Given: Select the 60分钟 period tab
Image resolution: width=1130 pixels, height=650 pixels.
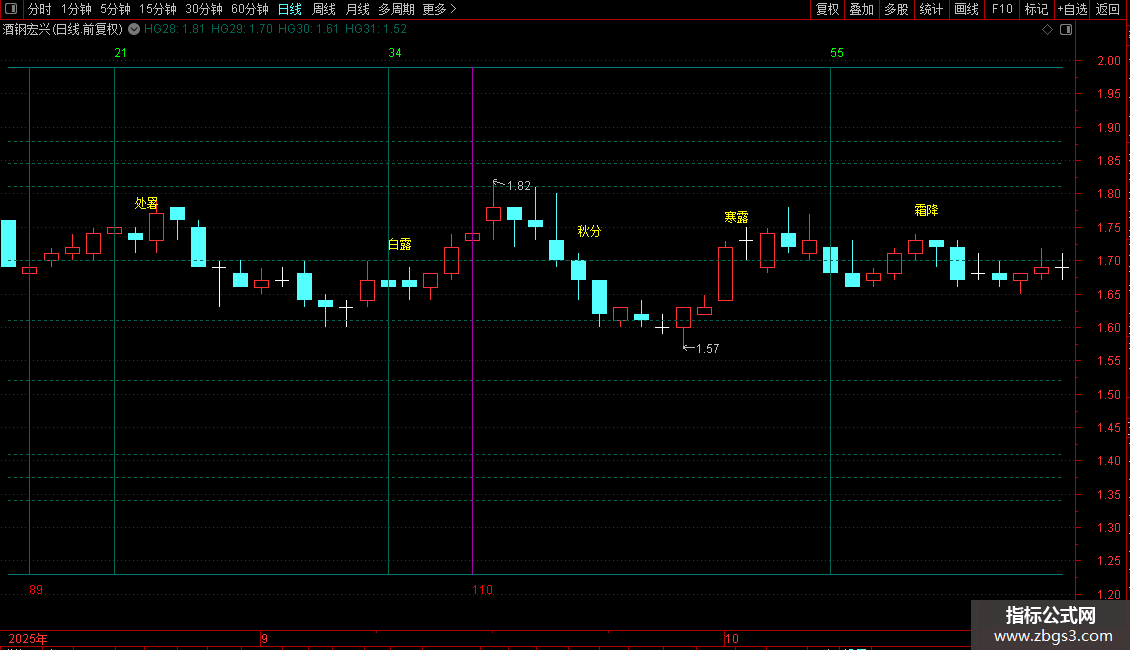Looking at the screenshot, I should click(x=250, y=9).
